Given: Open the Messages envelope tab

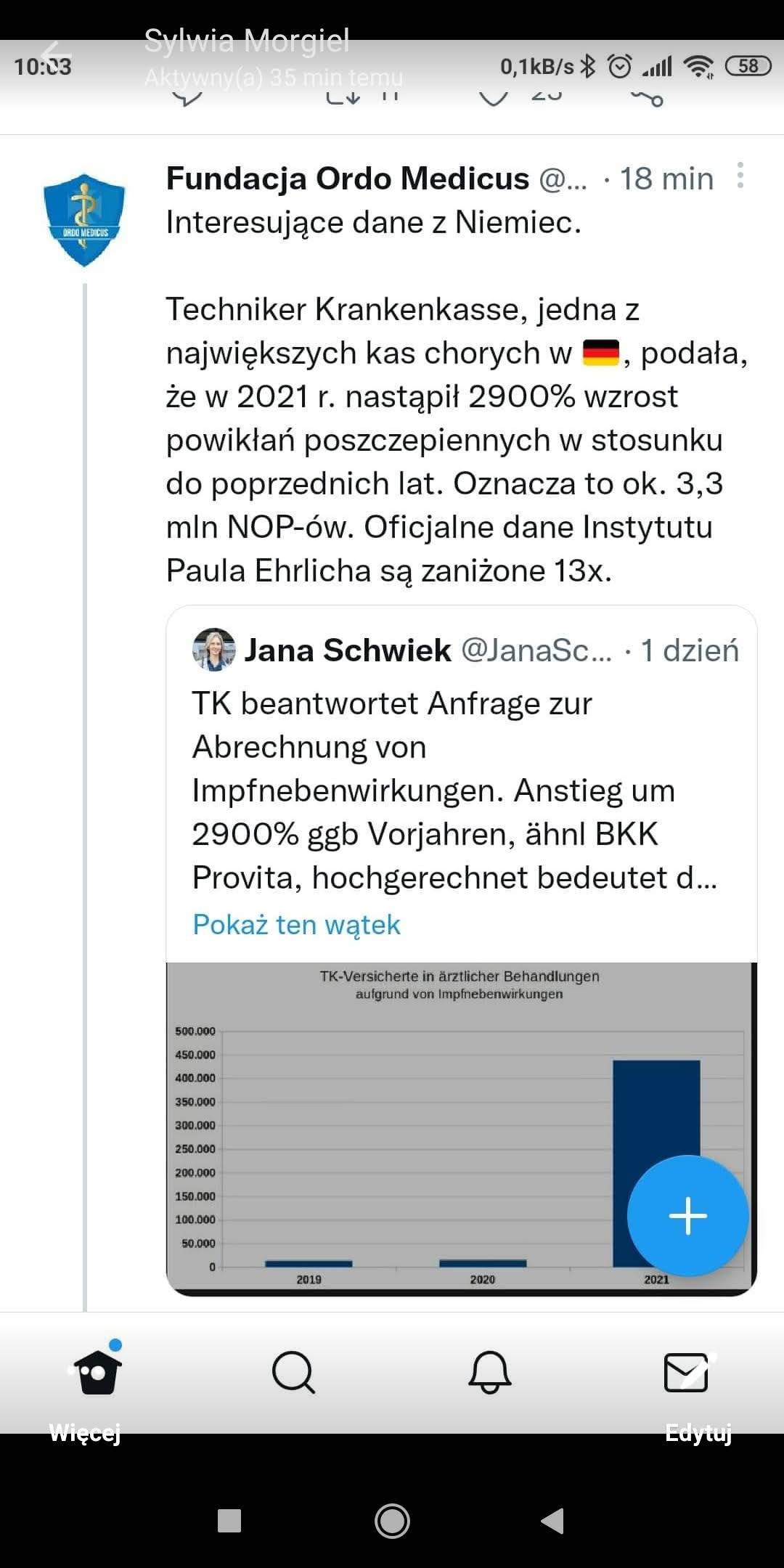Looking at the screenshot, I should click(x=686, y=1372).
